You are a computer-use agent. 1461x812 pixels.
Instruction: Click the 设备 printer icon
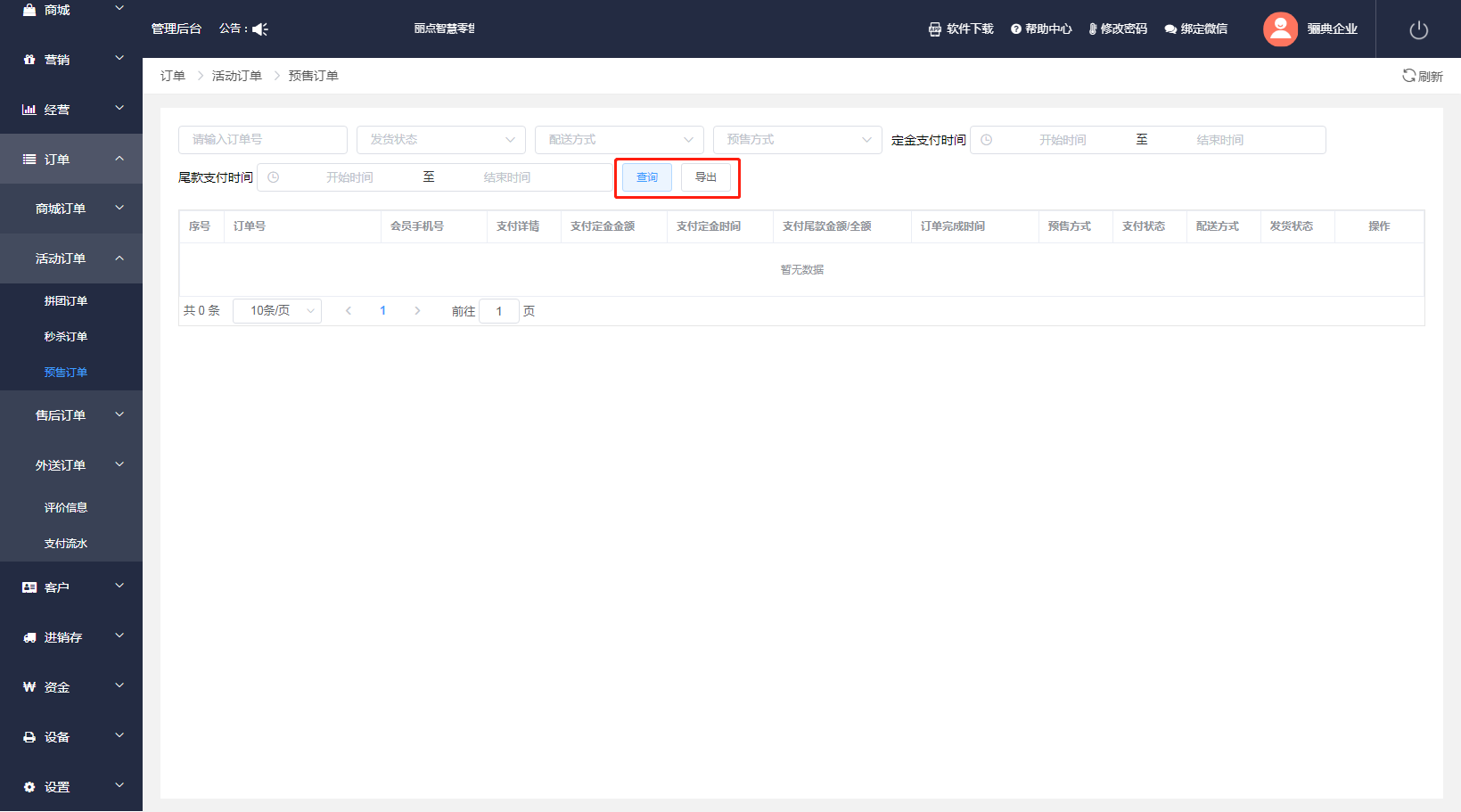29,737
